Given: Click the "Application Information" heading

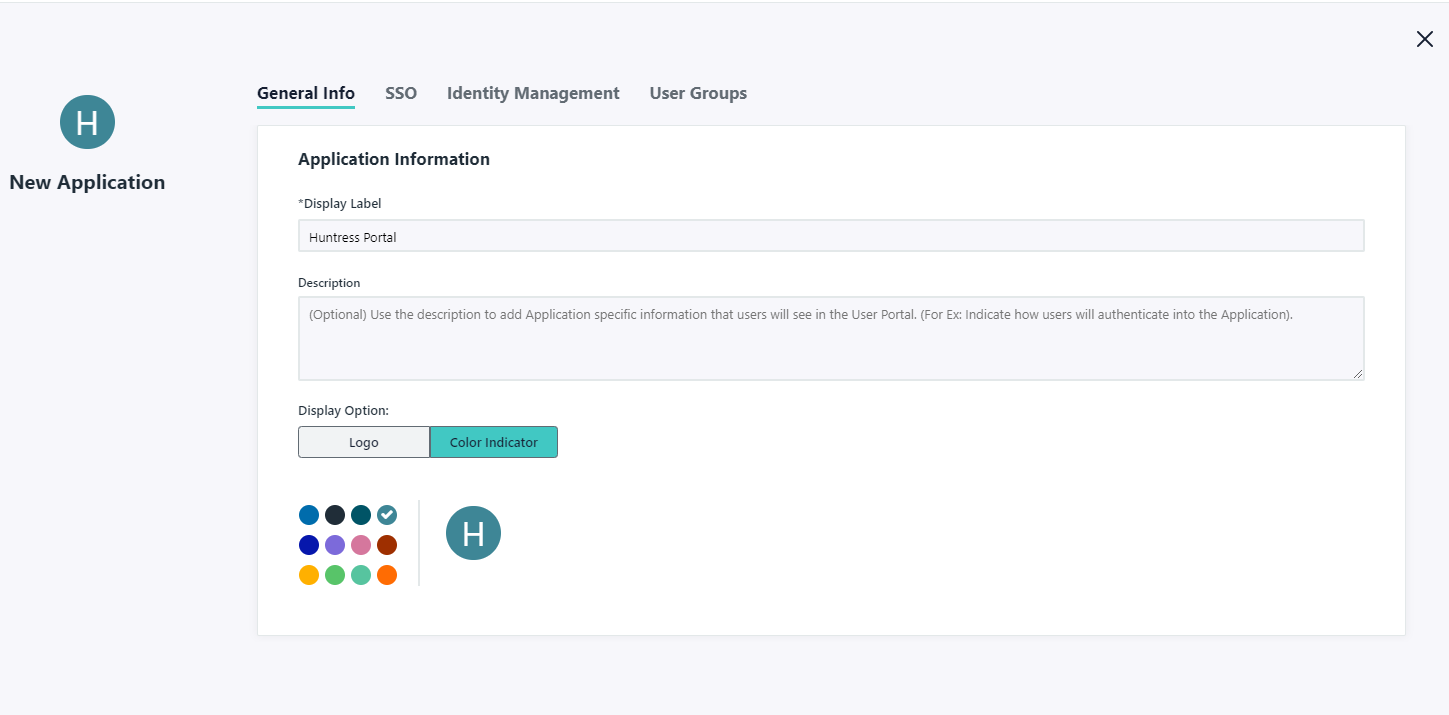Looking at the screenshot, I should (394, 159).
